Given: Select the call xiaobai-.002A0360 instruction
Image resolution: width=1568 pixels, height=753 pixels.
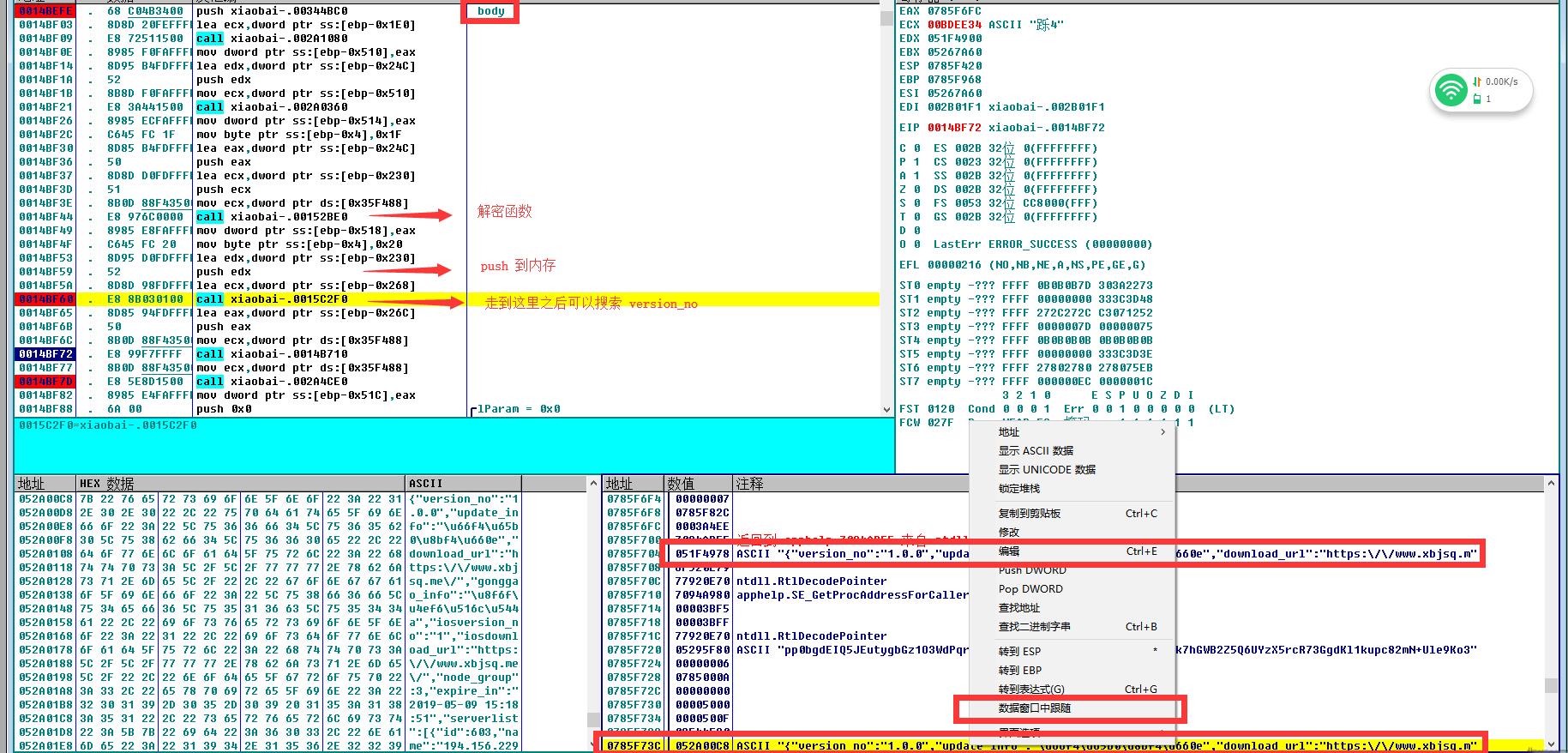Looking at the screenshot, I should tap(272, 107).
